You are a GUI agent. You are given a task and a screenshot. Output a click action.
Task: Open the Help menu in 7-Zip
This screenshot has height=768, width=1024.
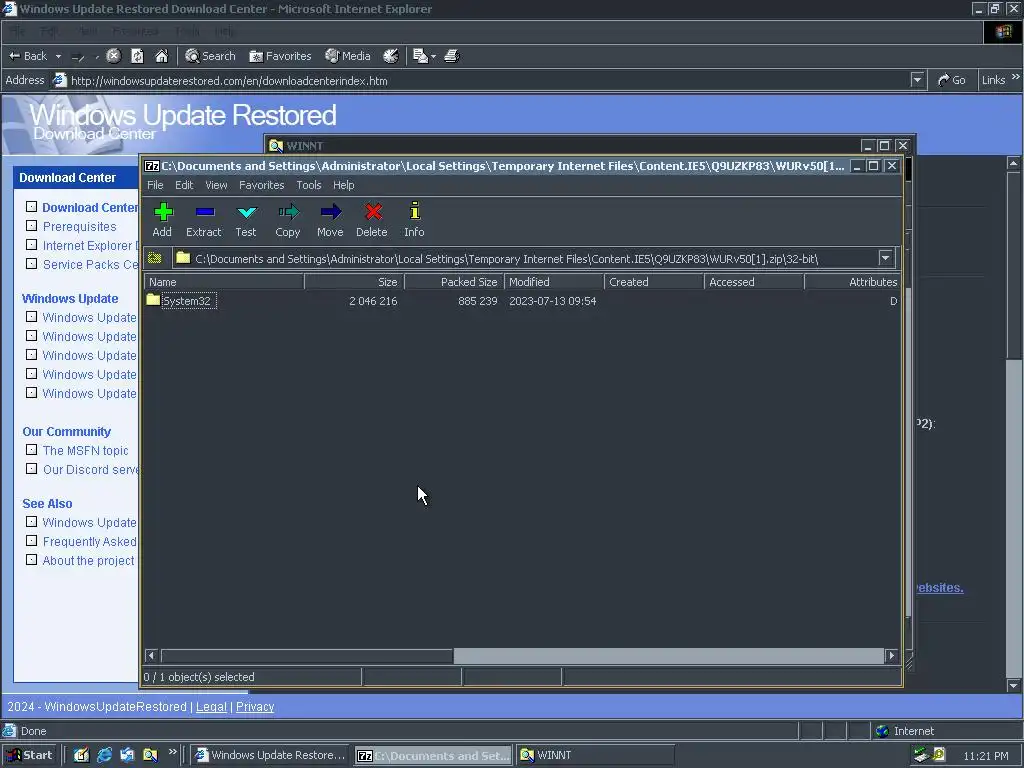[344, 185]
